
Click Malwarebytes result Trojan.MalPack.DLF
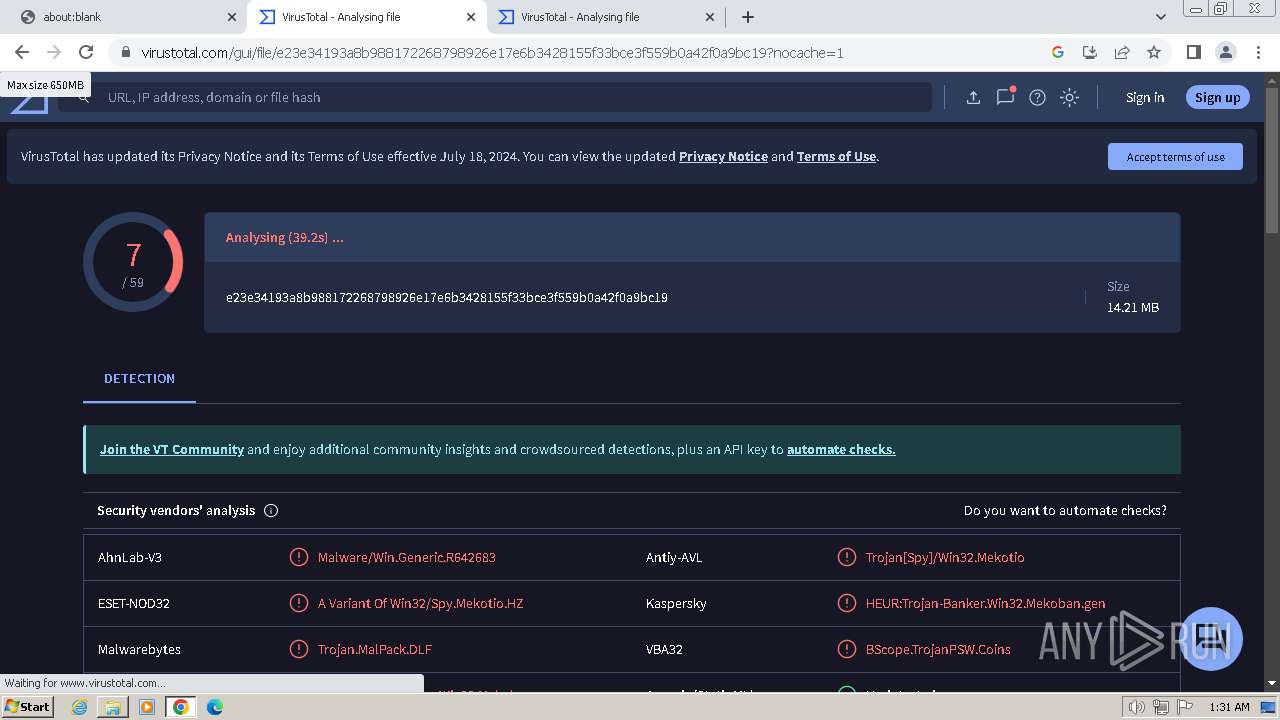375,649
